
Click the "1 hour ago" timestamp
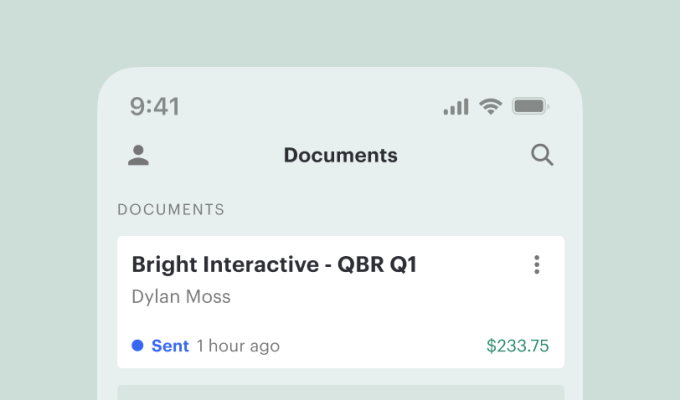[x=238, y=346]
